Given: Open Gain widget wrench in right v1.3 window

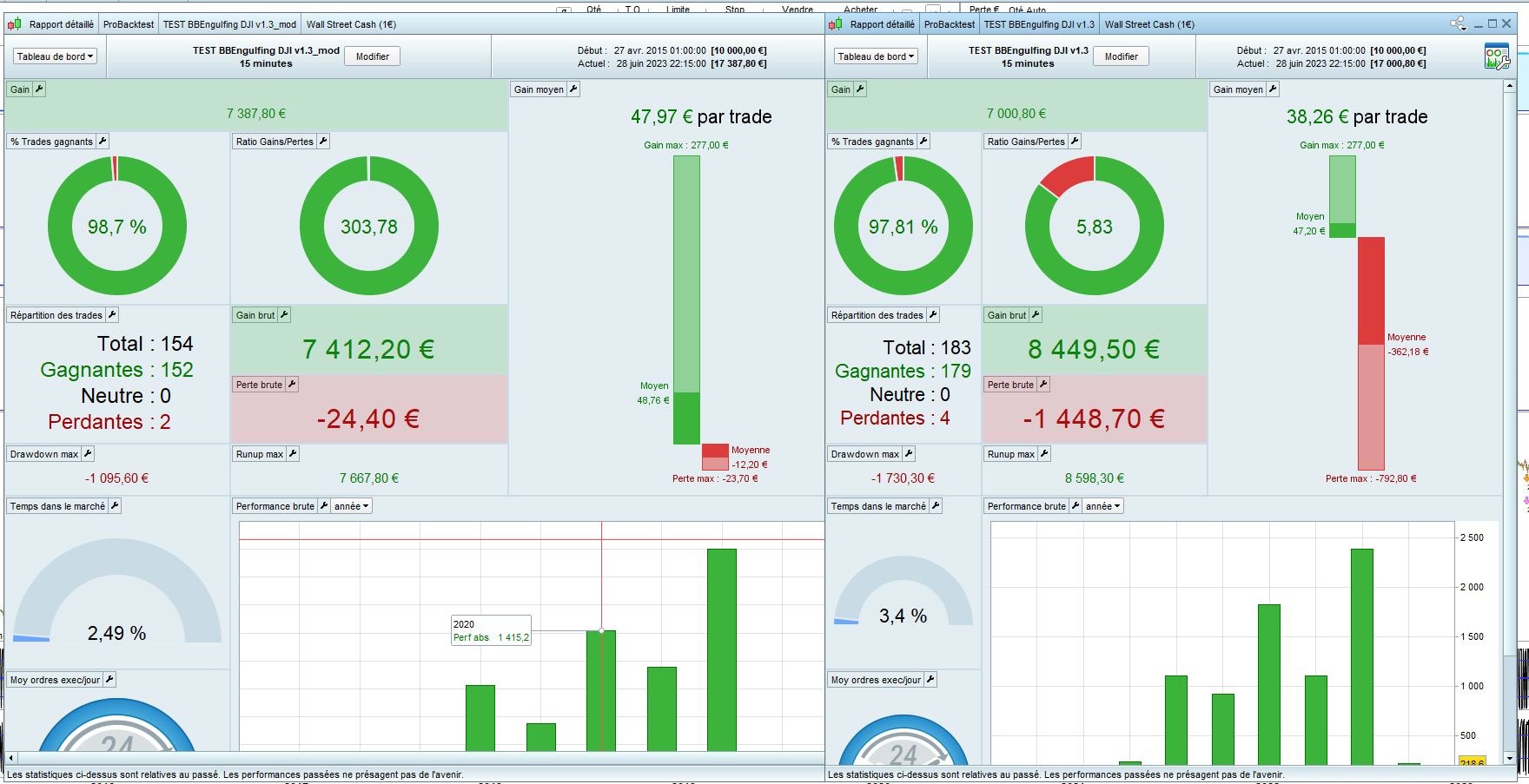Looking at the screenshot, I should coord(860,89).
